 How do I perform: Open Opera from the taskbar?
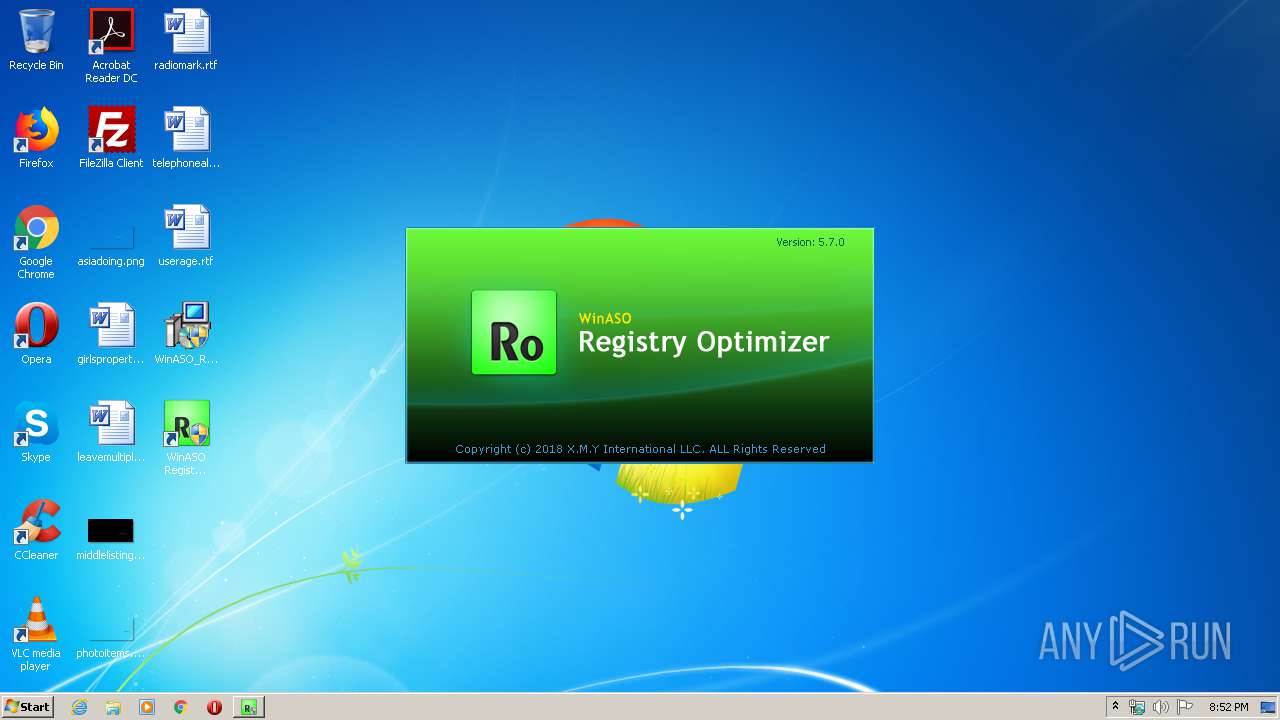click(x=214, y=707)
